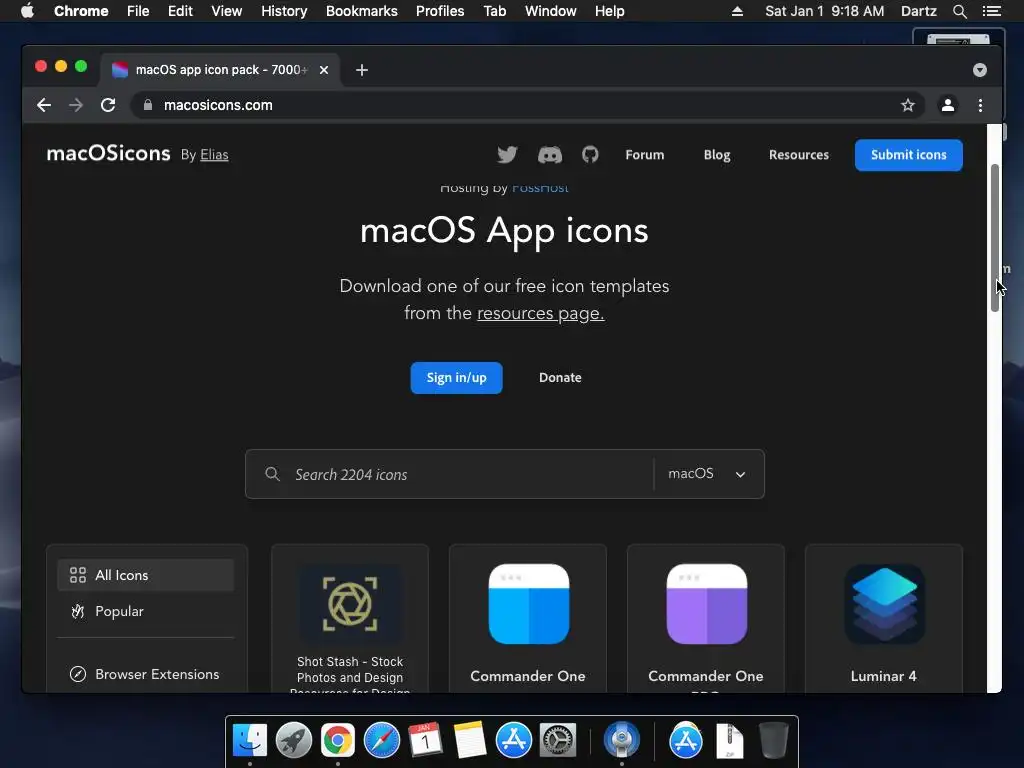Open the Edit menu
Viewport: 1024px width, 768px height.
(180, 11)
